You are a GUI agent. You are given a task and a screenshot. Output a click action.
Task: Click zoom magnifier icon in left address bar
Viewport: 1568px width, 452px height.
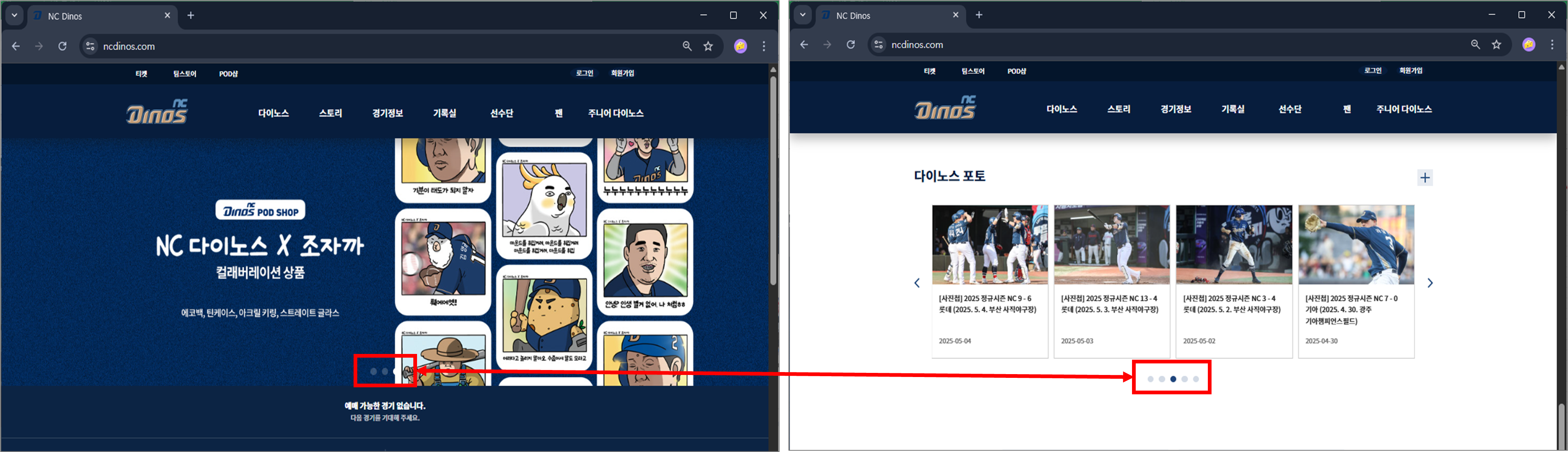coord(687,46)
